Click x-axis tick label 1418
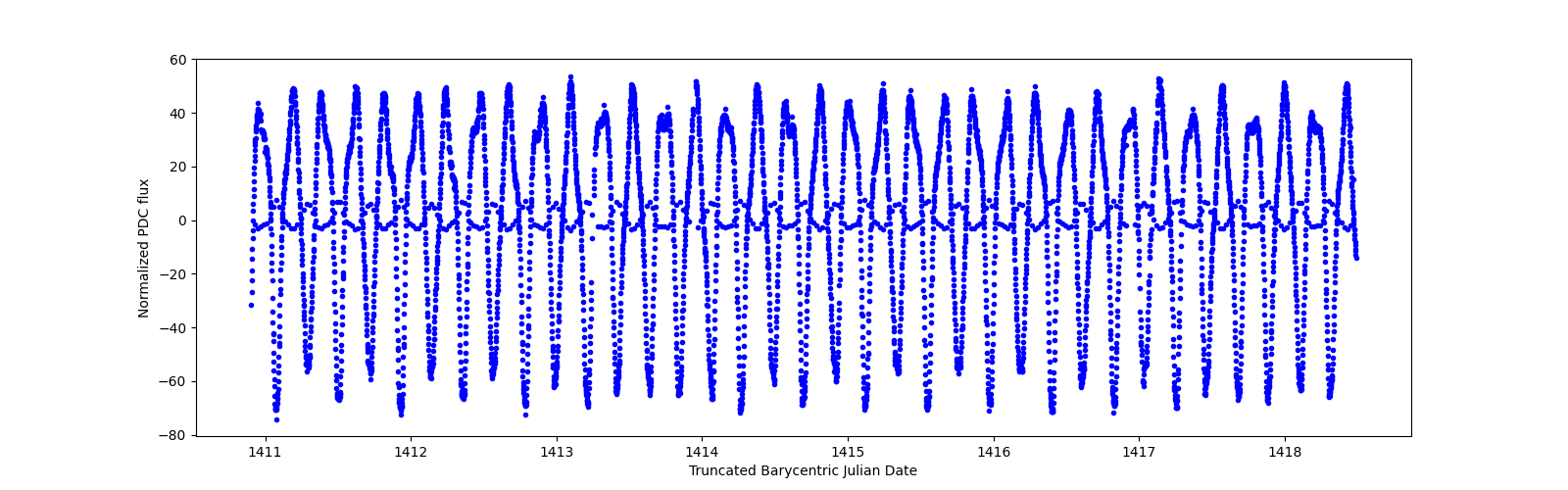This screenshot has width=1568, height=490. pos(1285,452)
